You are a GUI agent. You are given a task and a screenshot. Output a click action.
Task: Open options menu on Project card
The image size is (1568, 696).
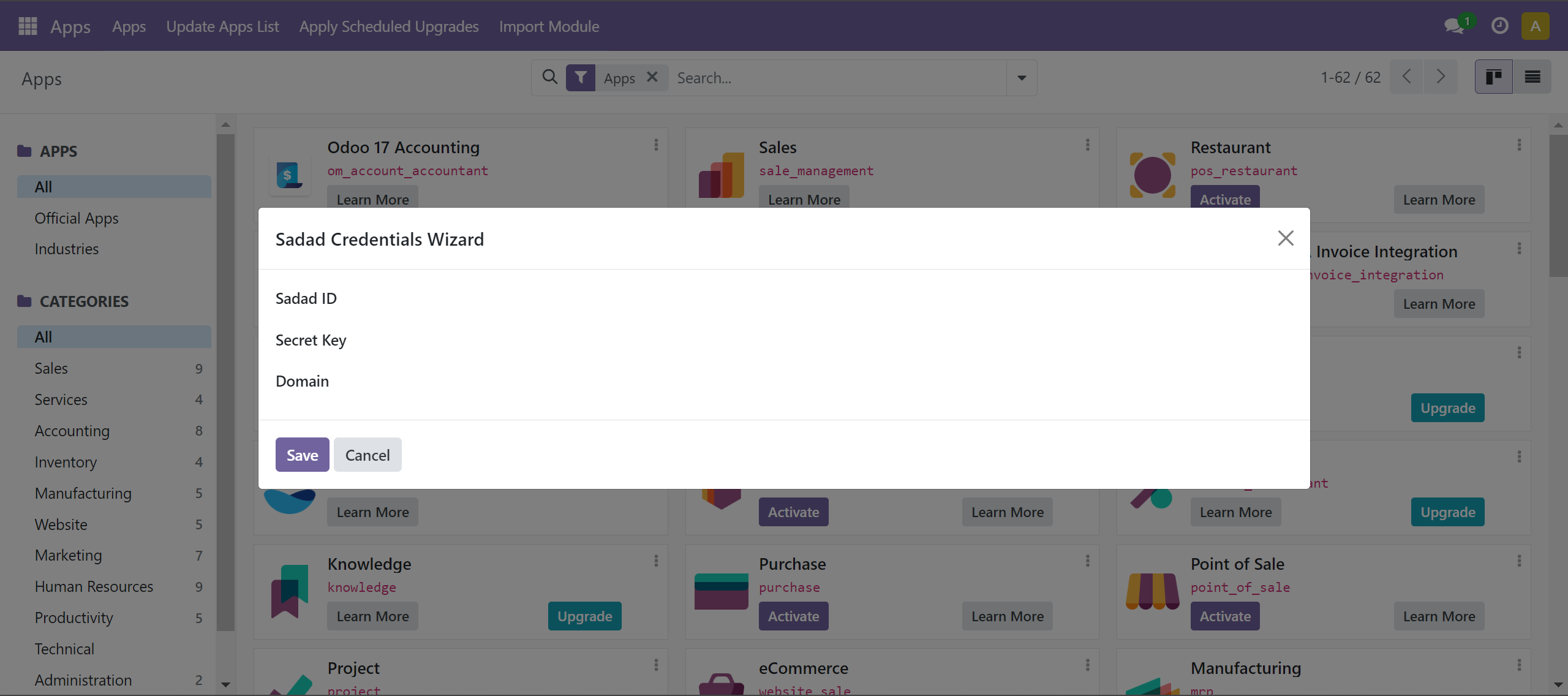tap(656, 665)
